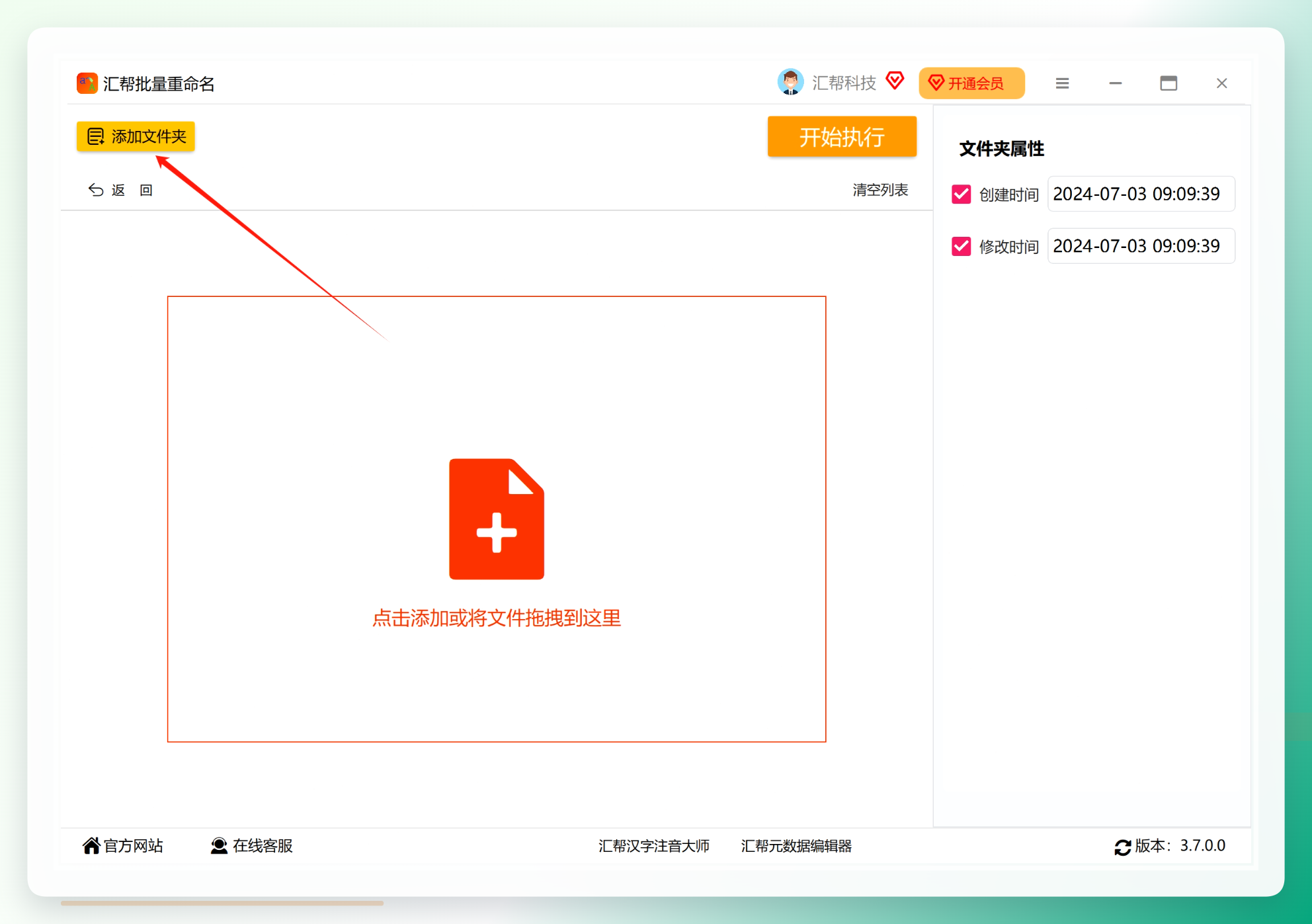The height and width of the screenshot is (924, 1312).
Task: Open the hamburger menu icon
Action: click(1062, 83)
